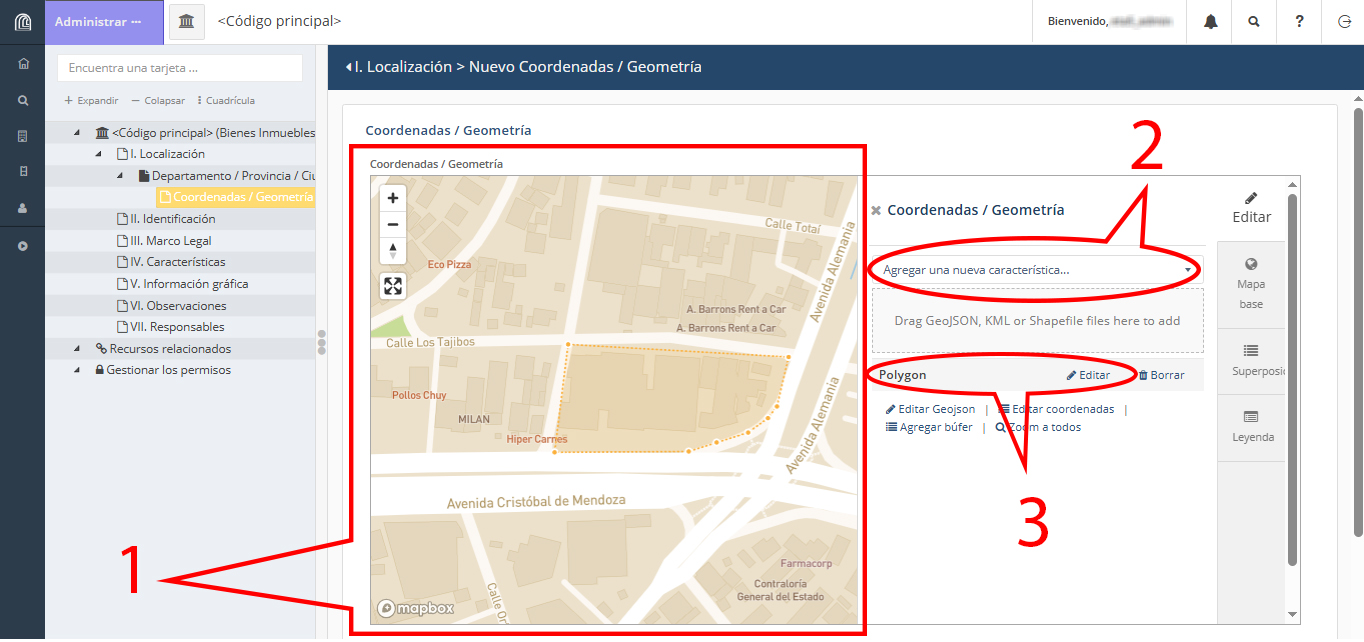This screenshot has width=1364, height=642.
Task: Click the 'Encuentra una tarjeta' search field
Action: (180, 68)
